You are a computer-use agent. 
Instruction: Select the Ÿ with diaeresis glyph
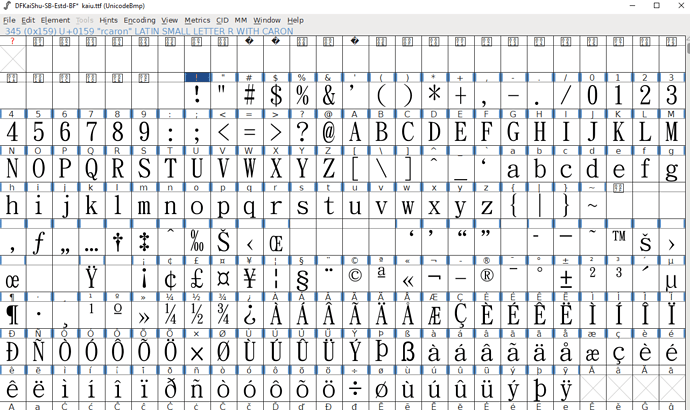click(x=92, y=278)
